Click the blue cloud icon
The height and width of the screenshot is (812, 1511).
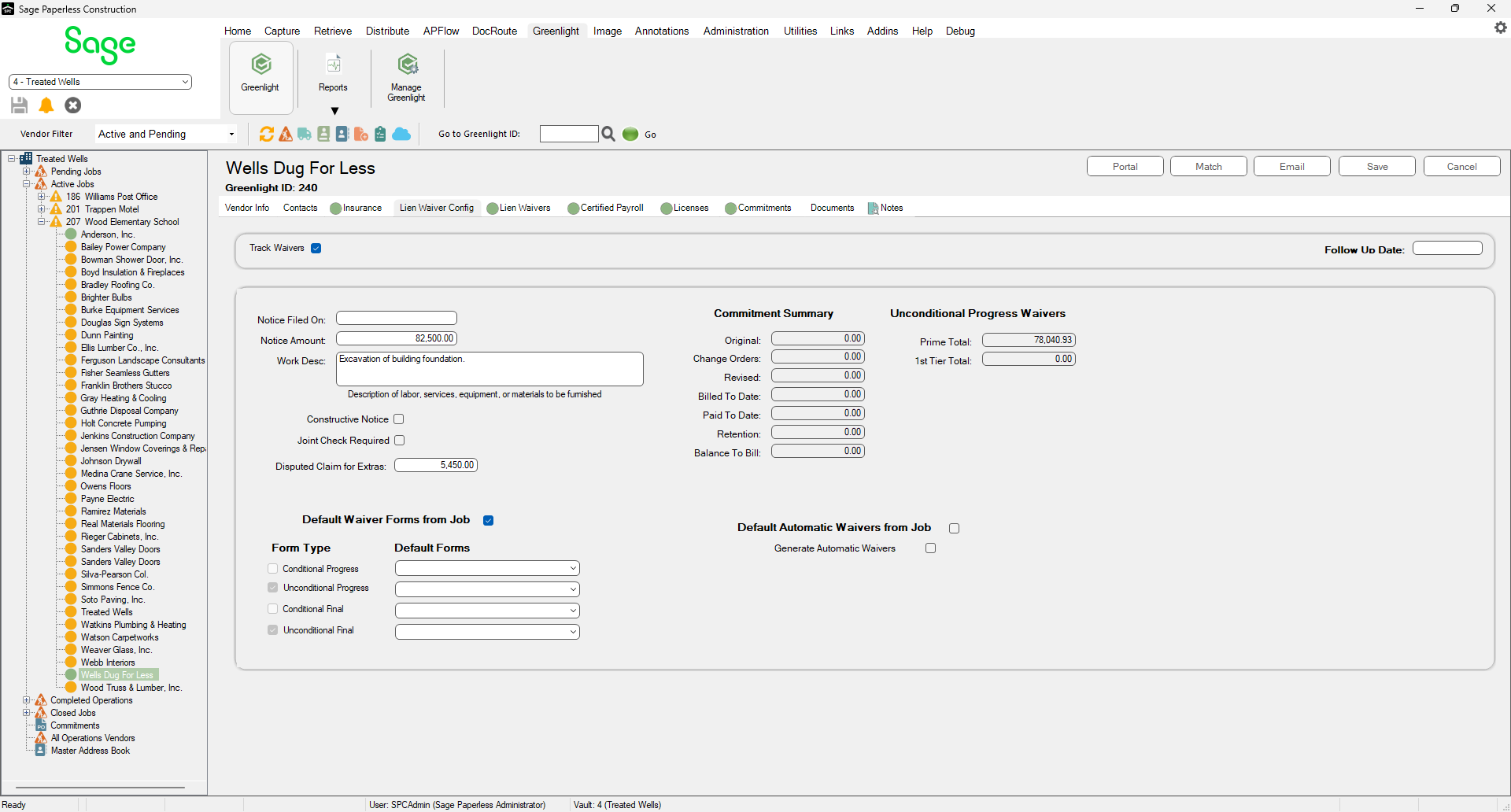pyautogui.click(x=401, y=134)
